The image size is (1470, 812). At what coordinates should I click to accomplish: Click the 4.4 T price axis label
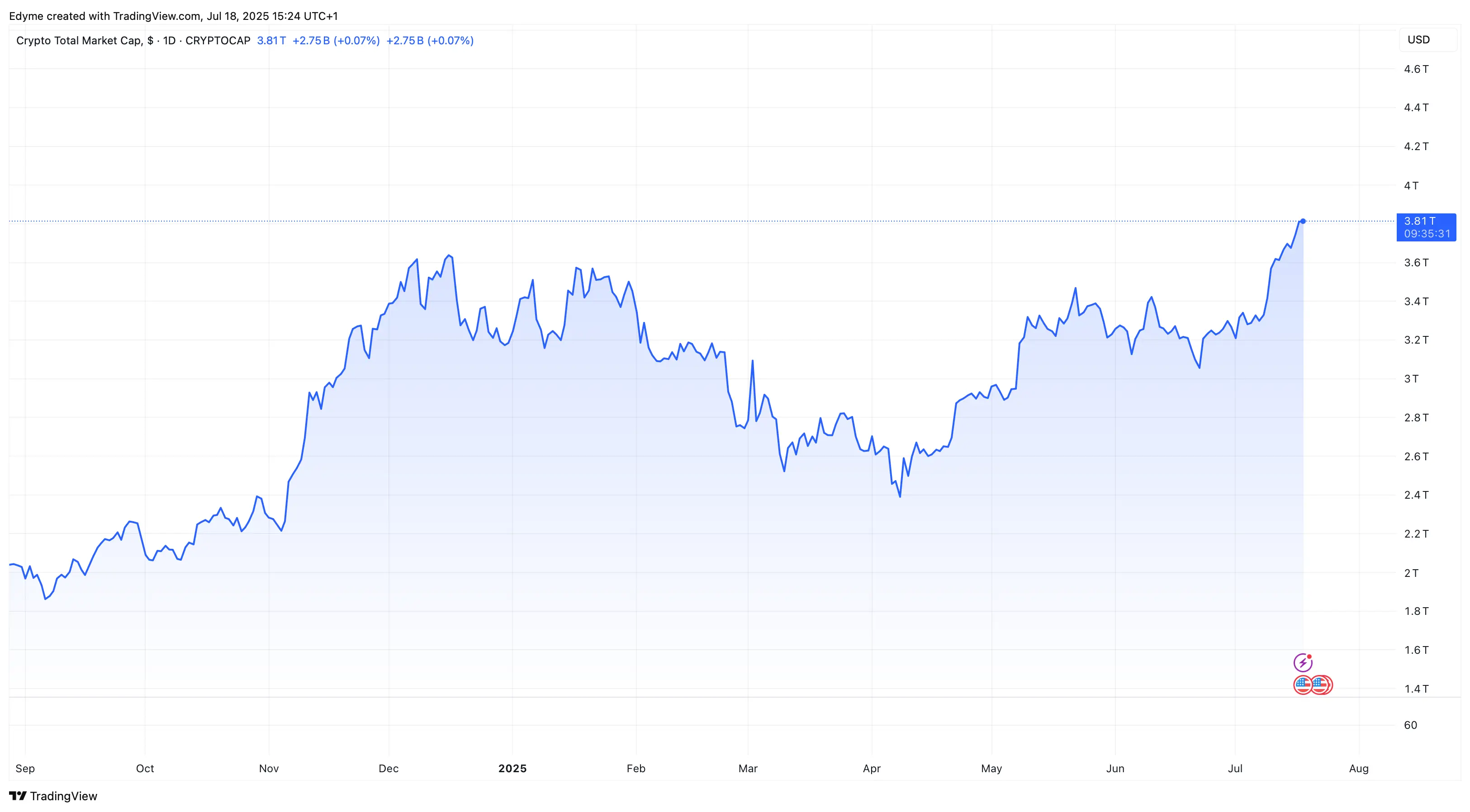1416,108
